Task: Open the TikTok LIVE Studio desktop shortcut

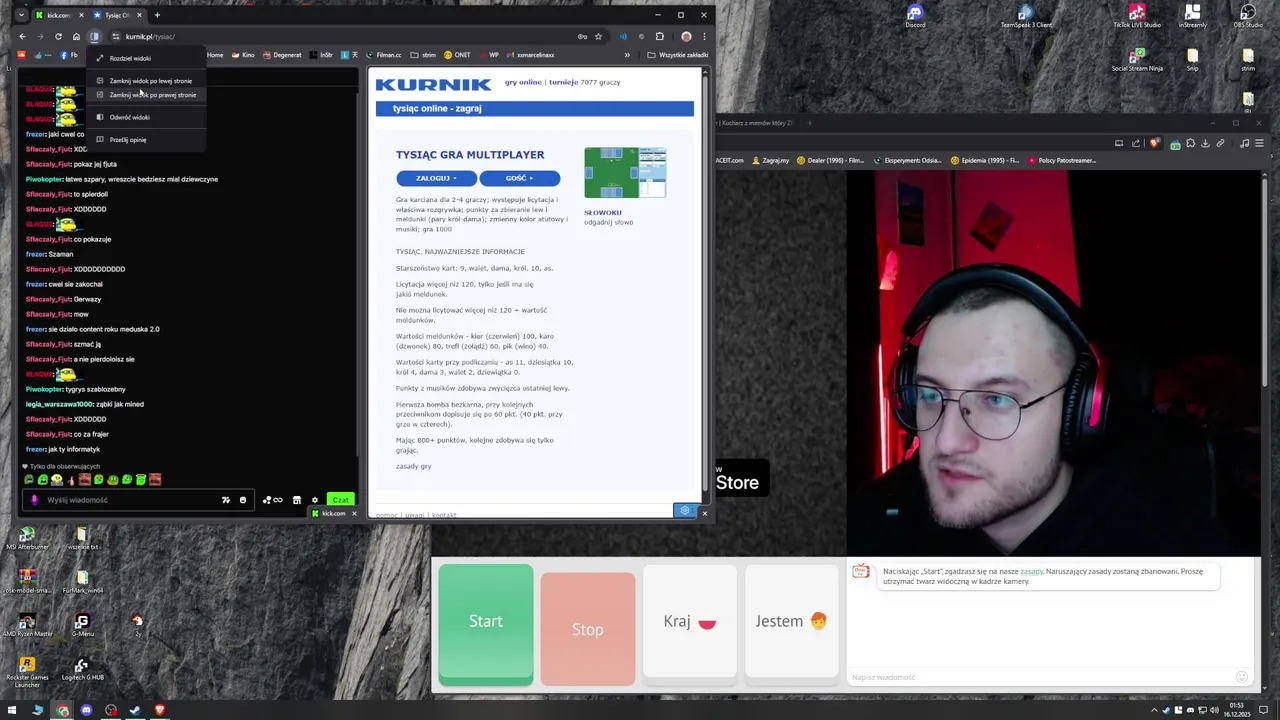Action: 1137,16
